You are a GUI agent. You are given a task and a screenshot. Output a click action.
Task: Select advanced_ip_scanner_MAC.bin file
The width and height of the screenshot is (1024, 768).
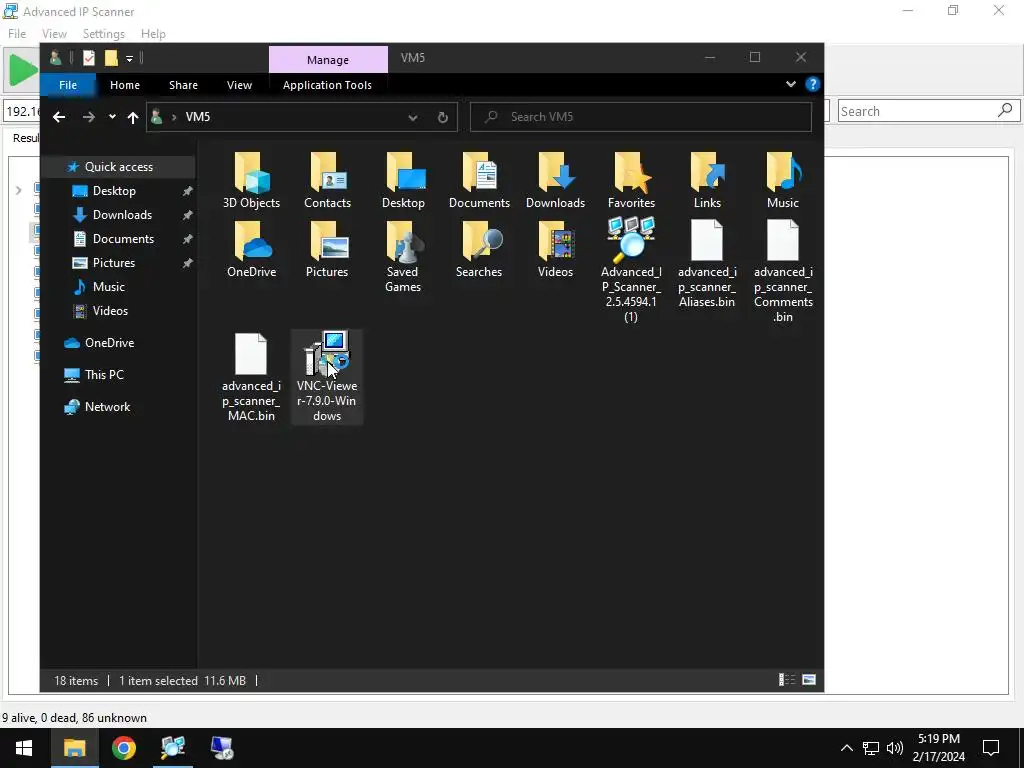[x=251, y=377]
